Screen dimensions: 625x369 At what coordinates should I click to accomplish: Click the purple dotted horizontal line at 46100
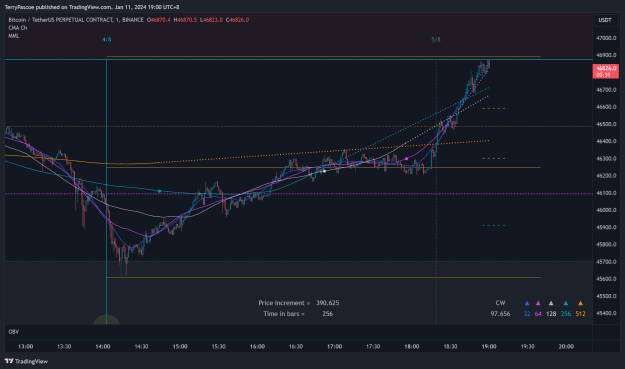[x=299, y=194]
